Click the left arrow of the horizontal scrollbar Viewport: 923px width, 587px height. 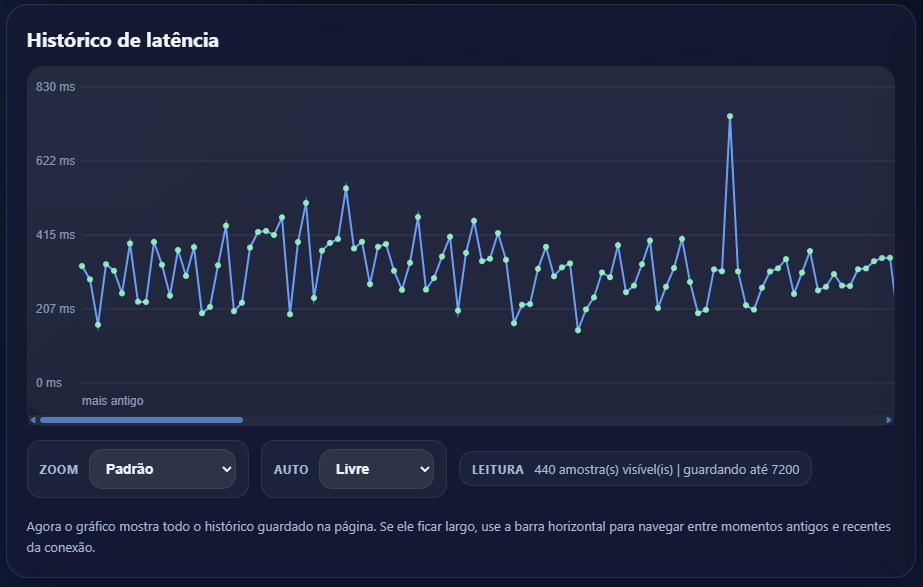[32, 420]
